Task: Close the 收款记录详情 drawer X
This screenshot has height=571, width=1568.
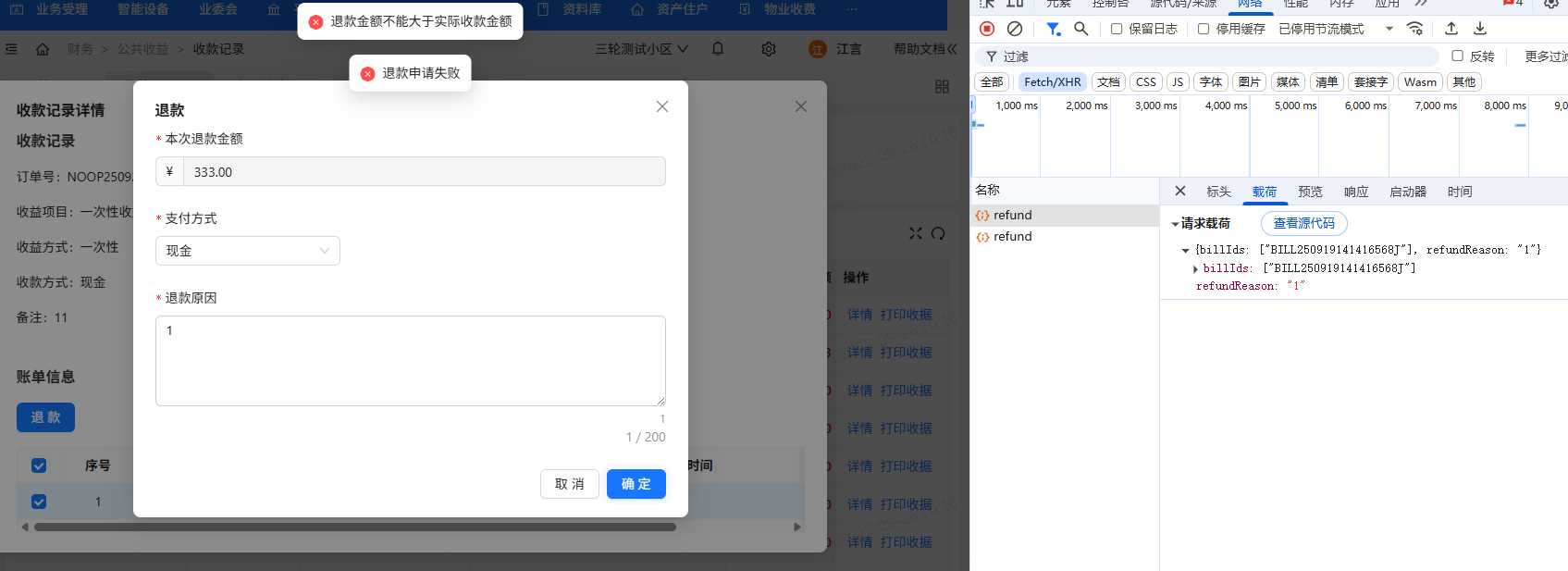Action: pyautogui.click(x=801, y=106)
